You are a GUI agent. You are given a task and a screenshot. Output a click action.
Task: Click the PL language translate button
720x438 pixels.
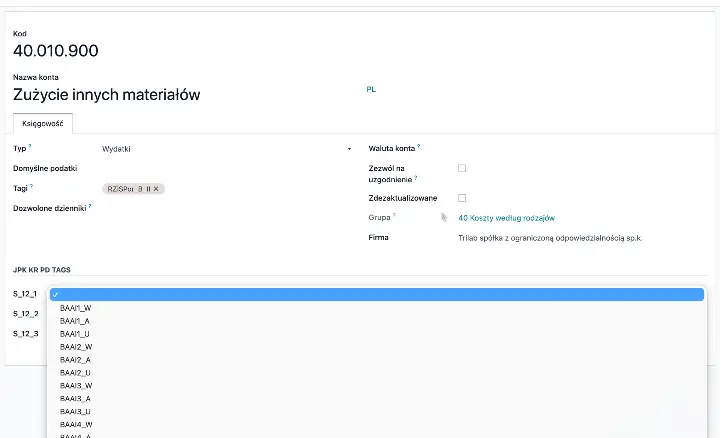click(371, 89)
